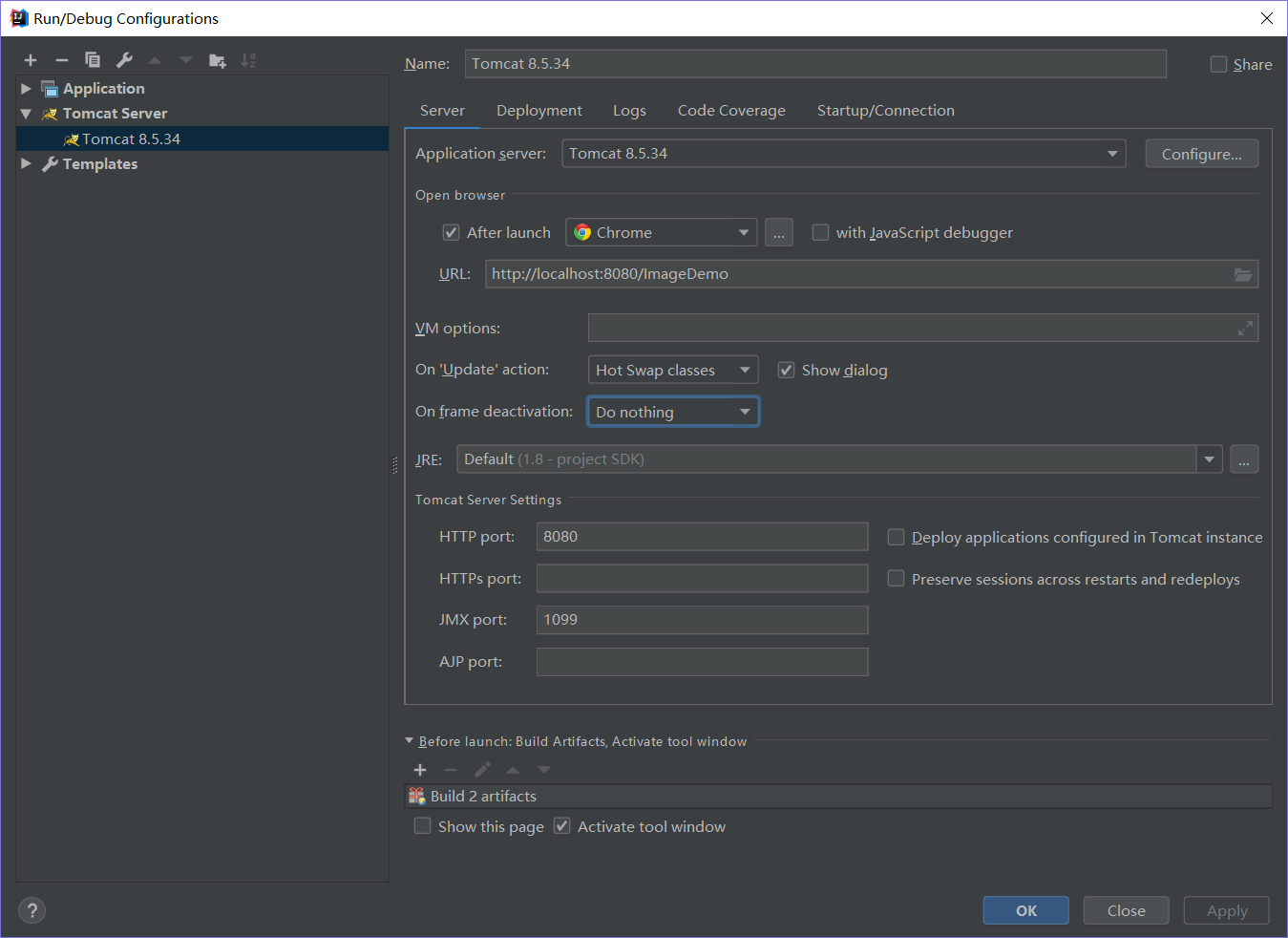Remove selected before launch task
1288x938 pixels.
click(451, 770)
